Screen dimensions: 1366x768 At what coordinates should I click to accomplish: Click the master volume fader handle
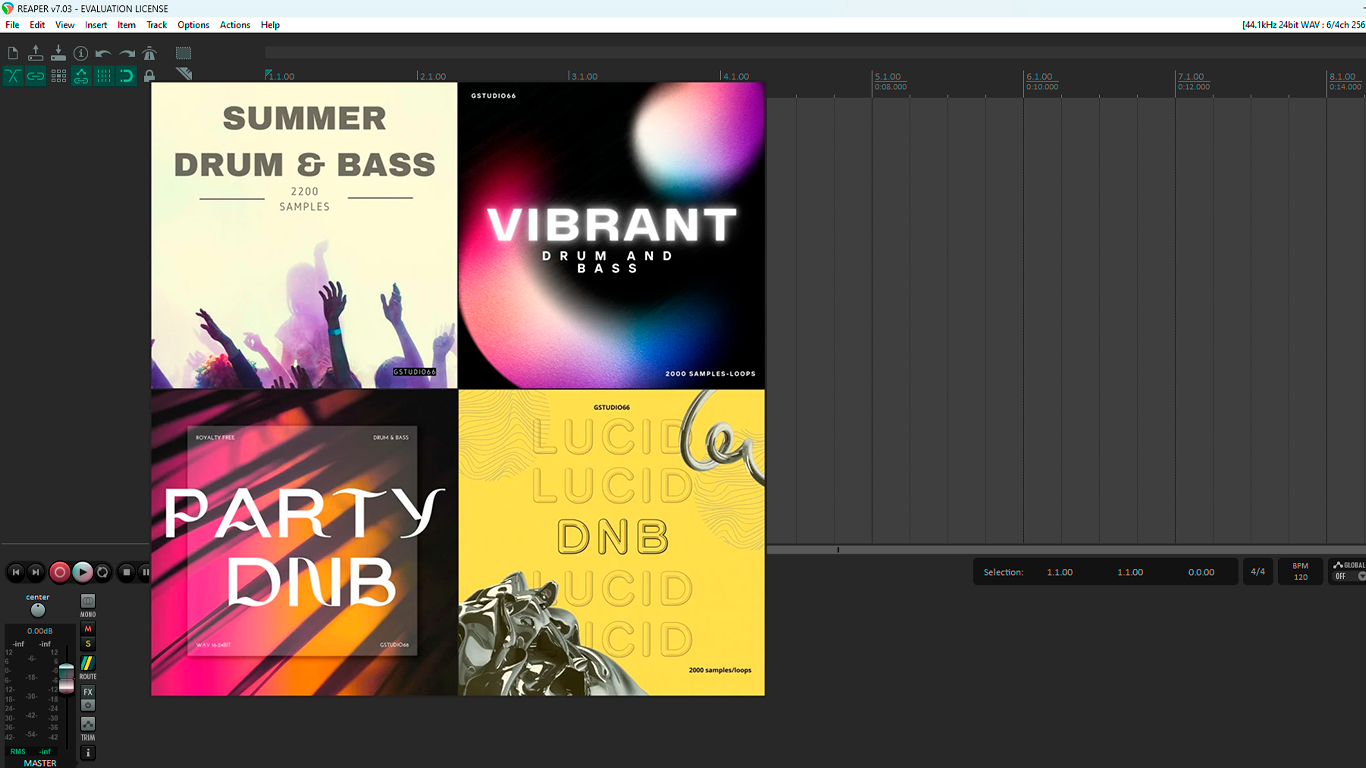(66, 677)
